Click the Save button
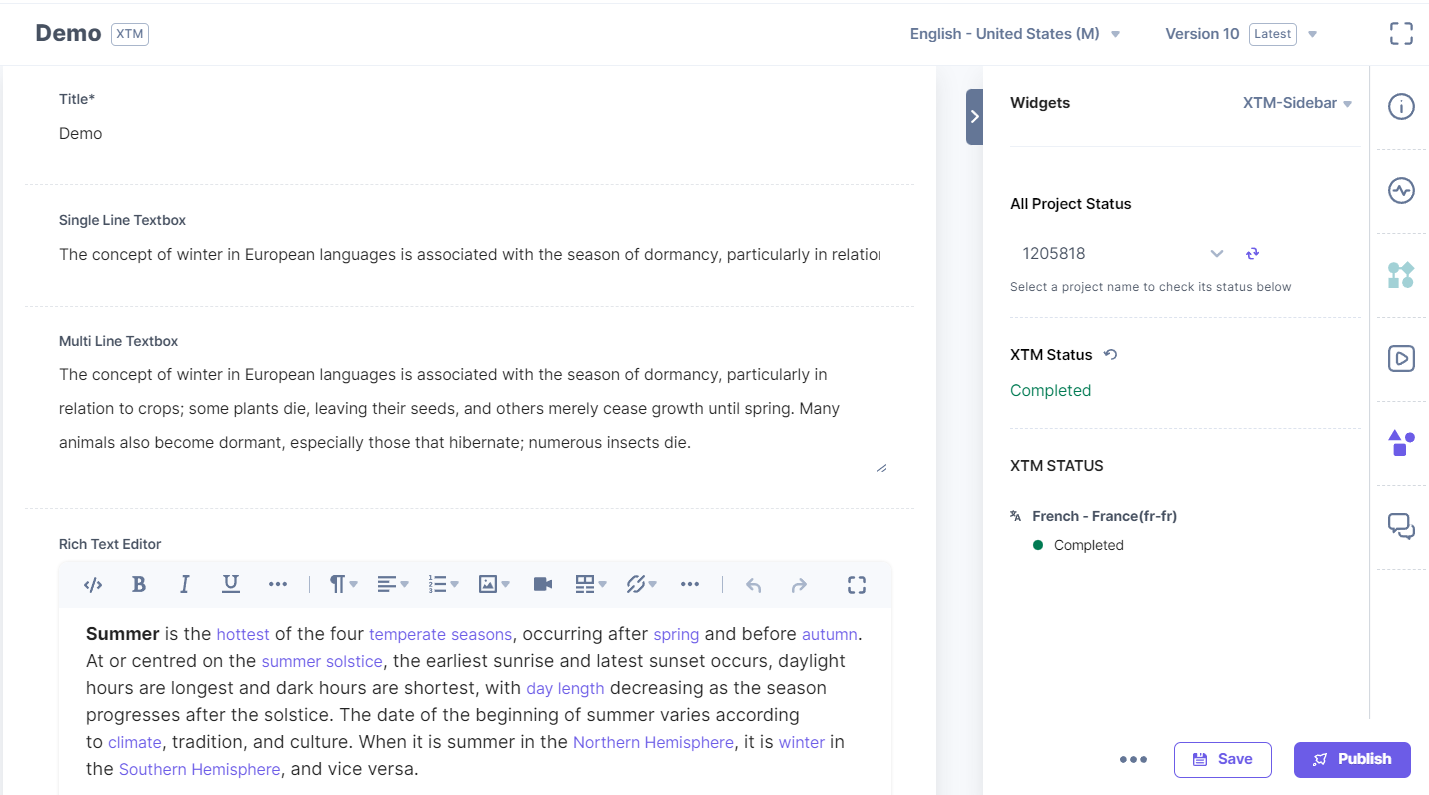The height and width of the screenshot is (795, 1429). (x=1223, y=759)
